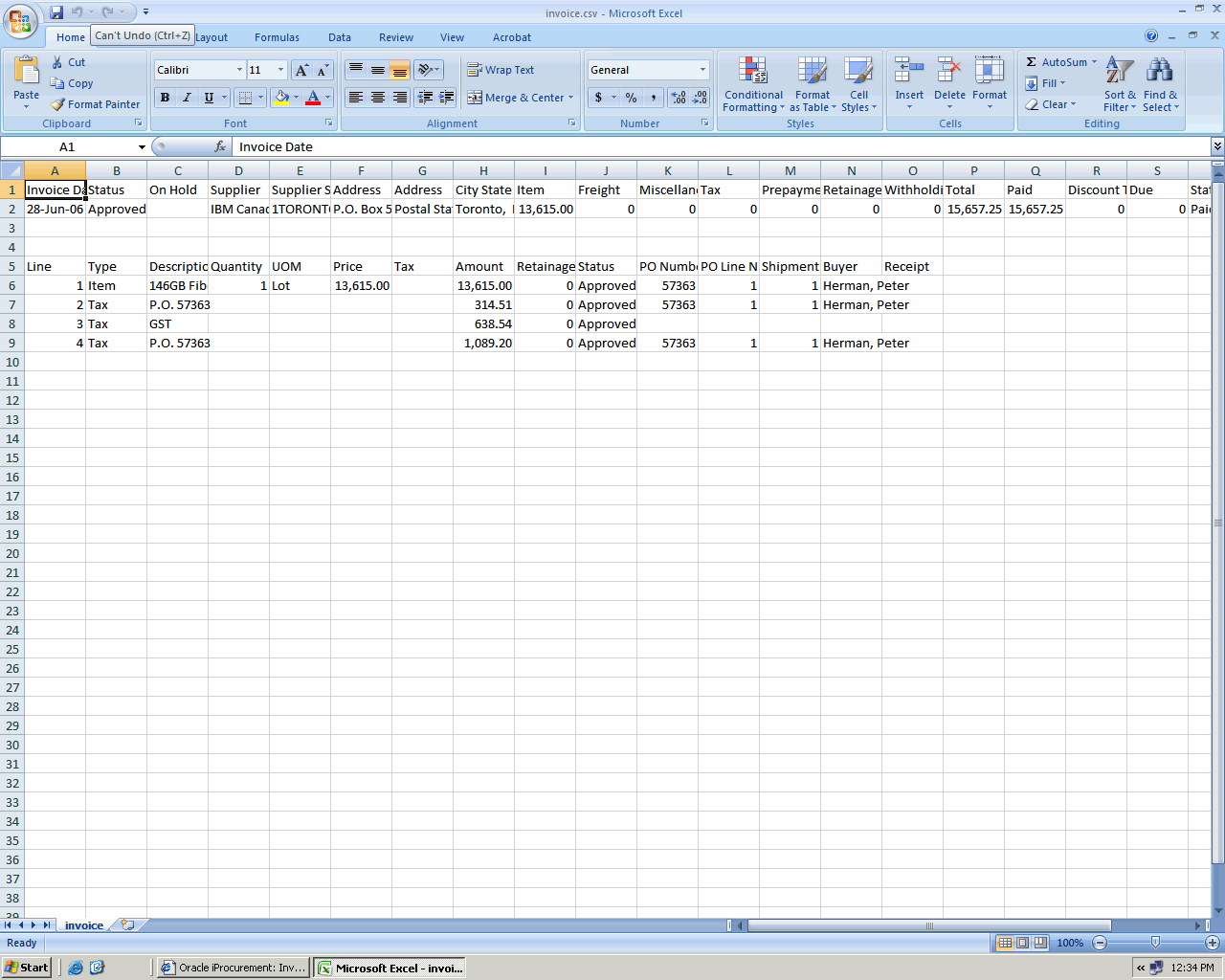Click the Percent Style icon
The width and height of the screenshot is (1225, 980).
pos(631,98)
